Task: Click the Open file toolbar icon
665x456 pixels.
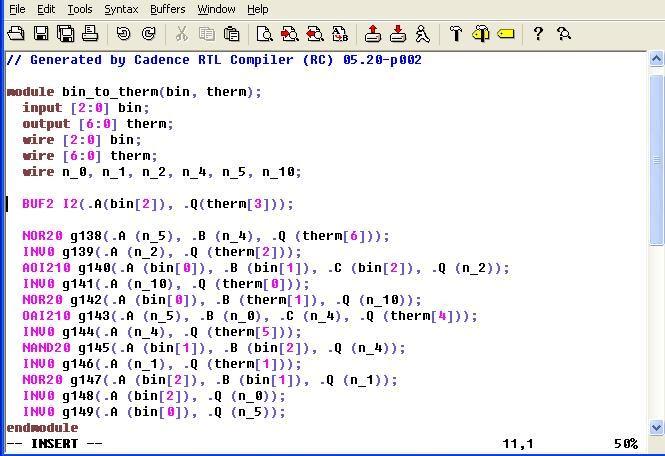Action: [16, 34]
